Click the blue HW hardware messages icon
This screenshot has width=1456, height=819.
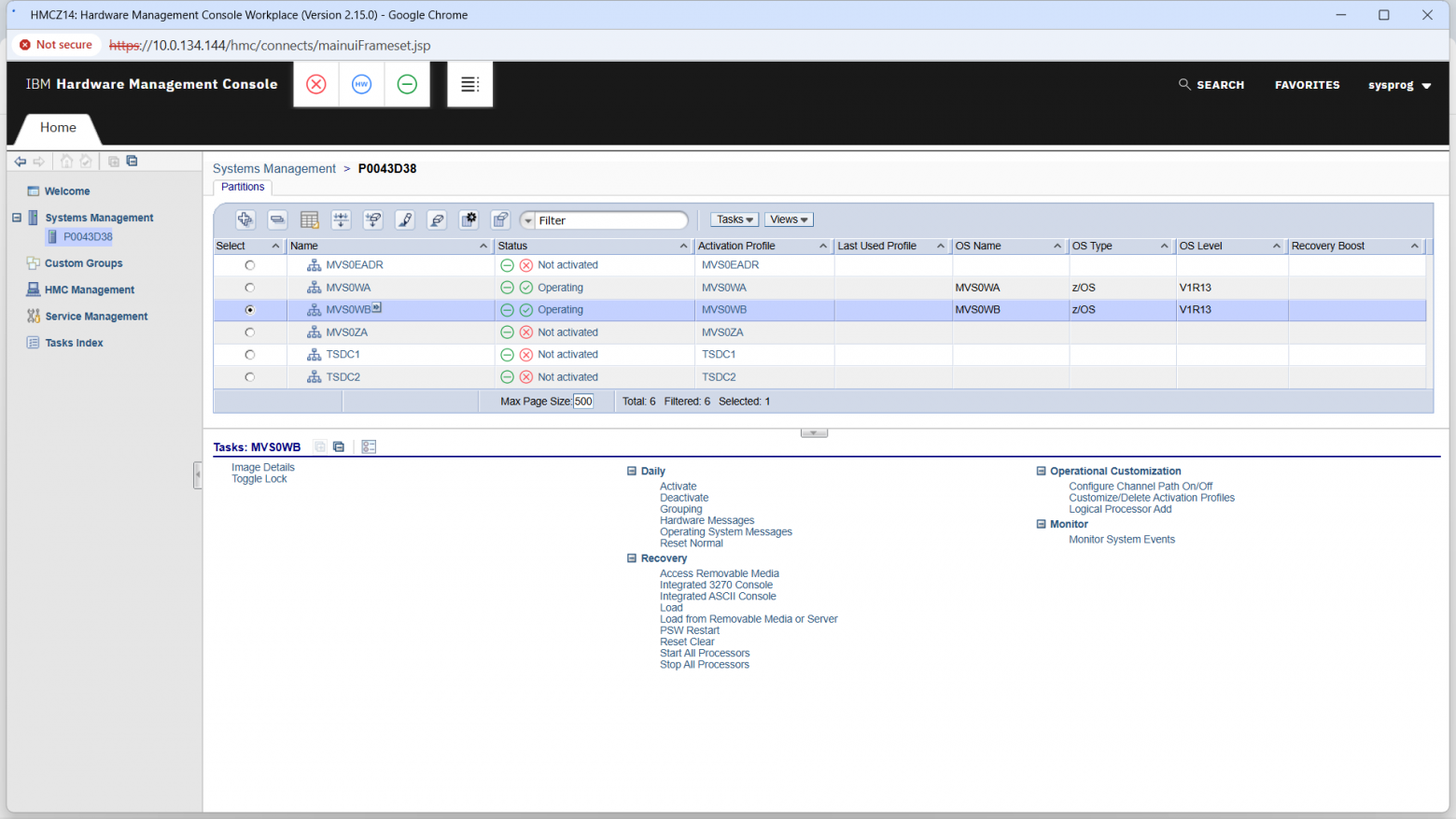click(x=361, y=84)
